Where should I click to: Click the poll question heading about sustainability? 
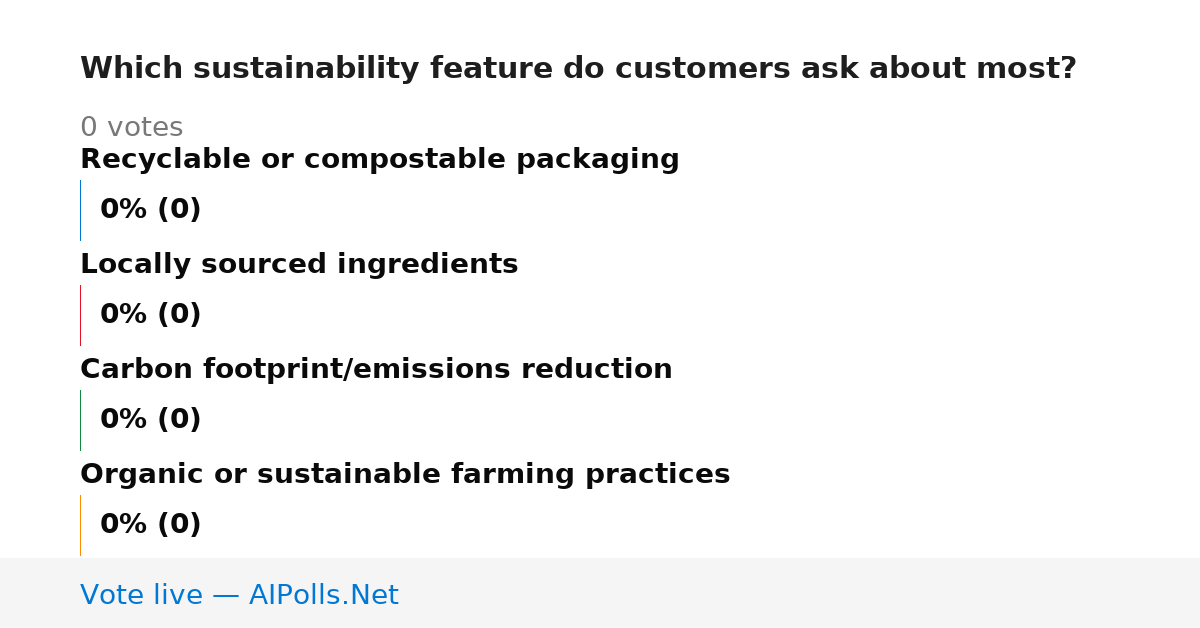578,69
